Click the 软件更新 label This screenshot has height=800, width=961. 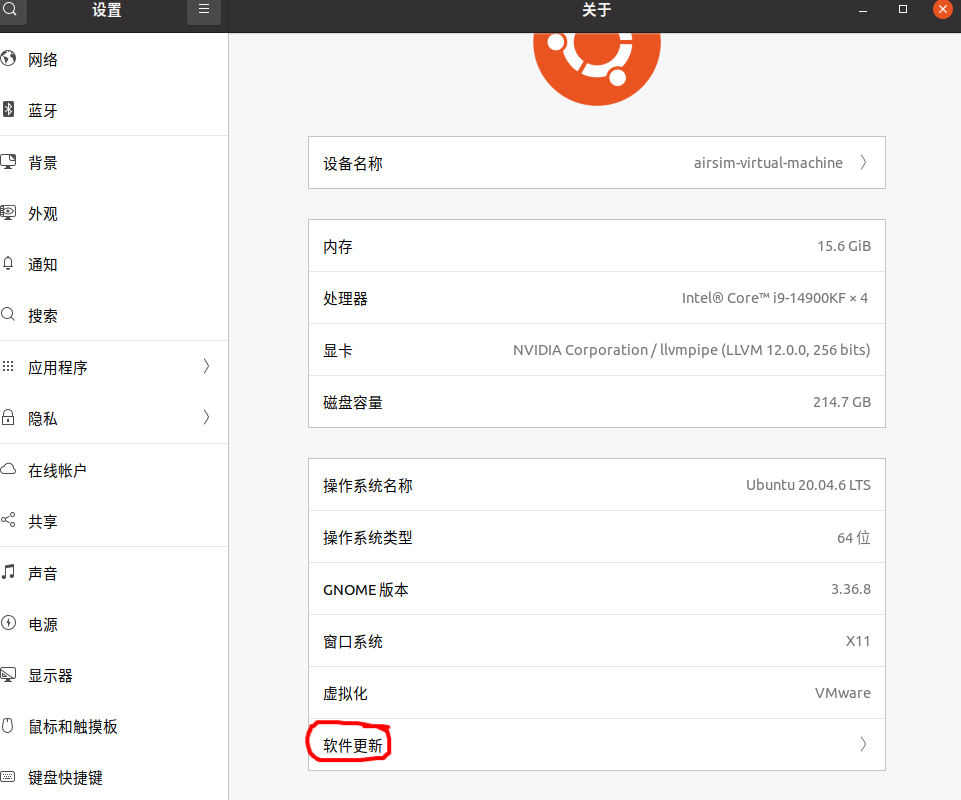353,745
